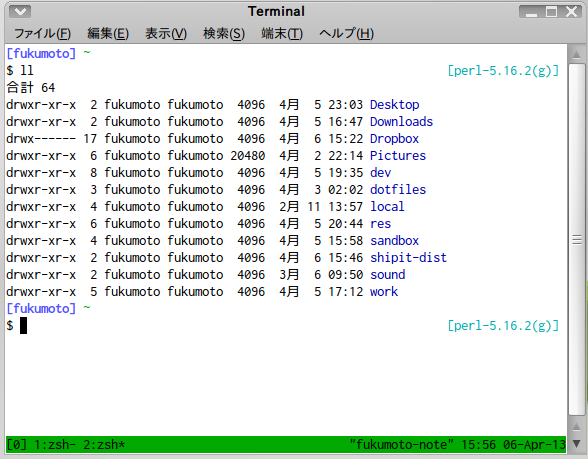
Task: Open the 検索(S) menu
Action: tap(224, 33)
